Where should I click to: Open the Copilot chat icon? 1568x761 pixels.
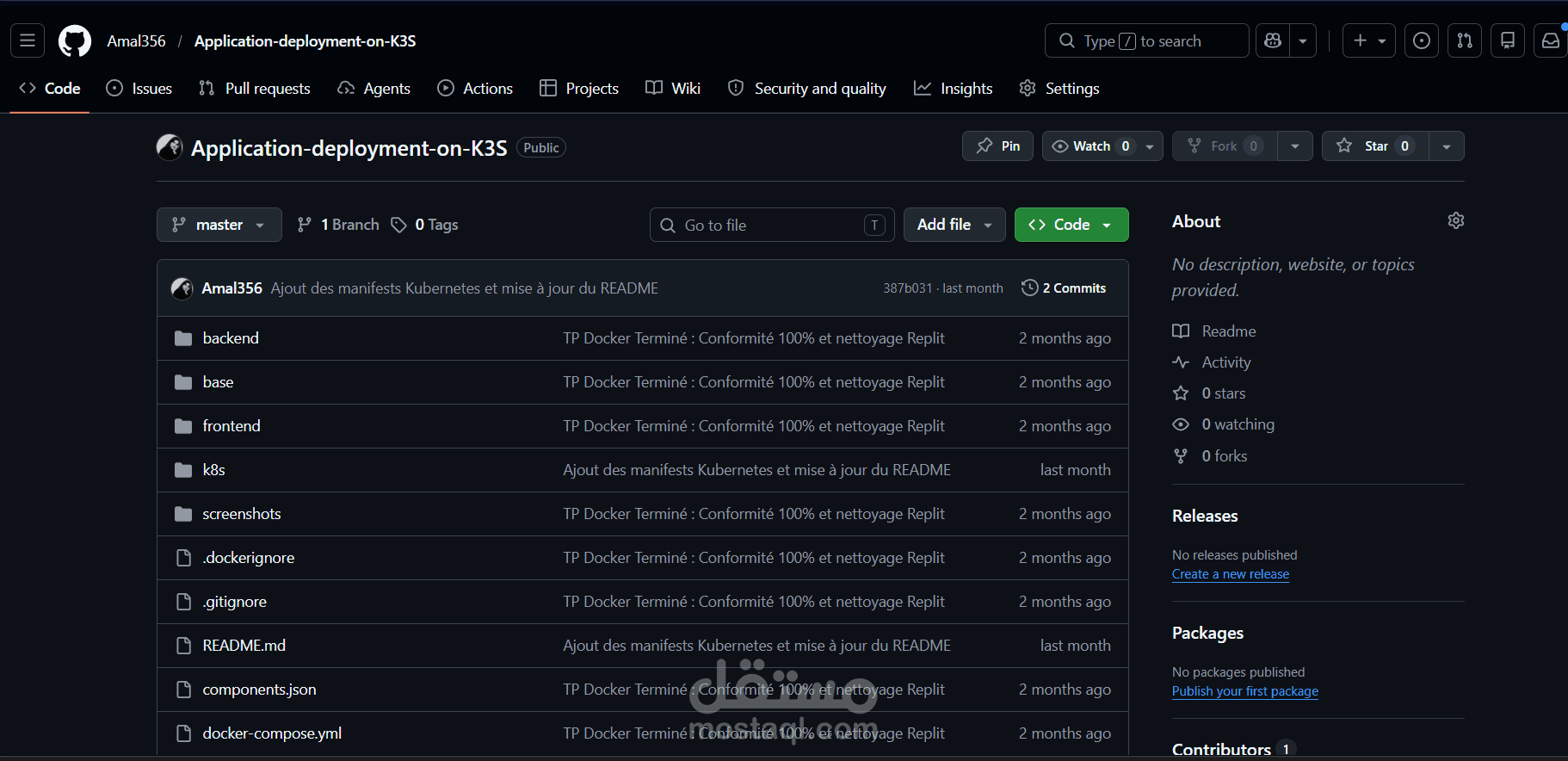[1273, 40]
